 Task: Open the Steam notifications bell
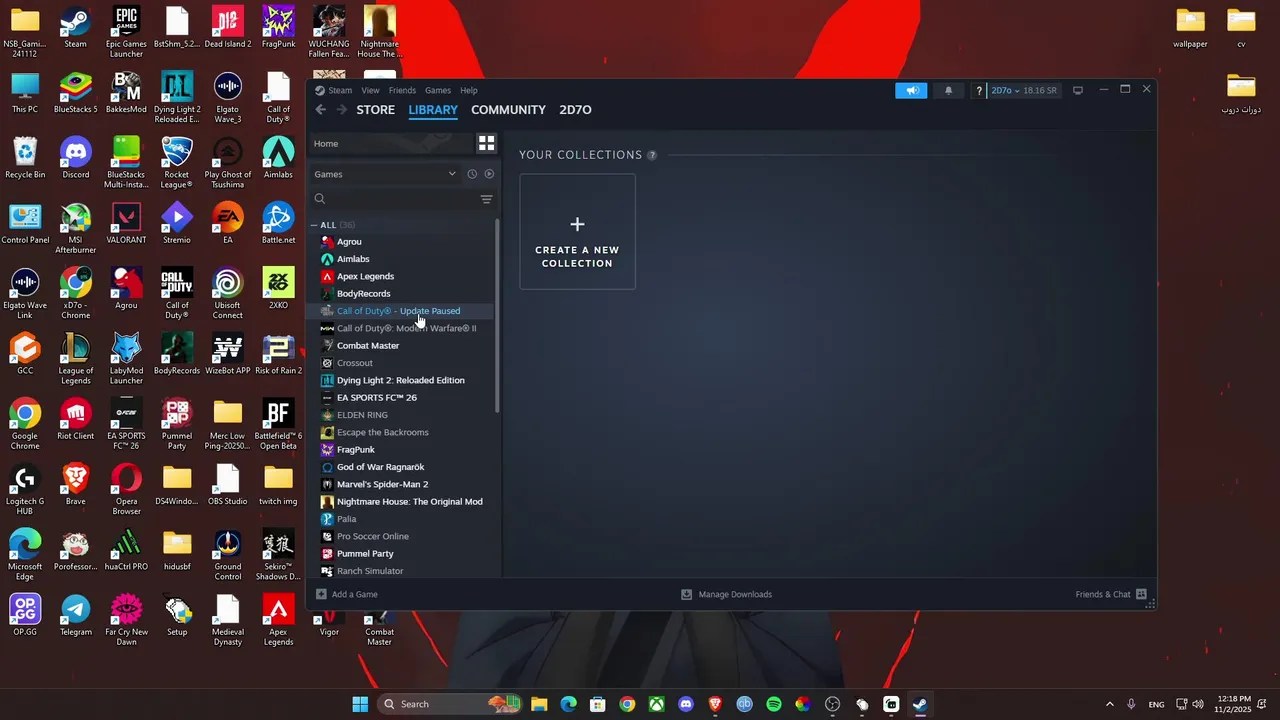coord(949,90)
